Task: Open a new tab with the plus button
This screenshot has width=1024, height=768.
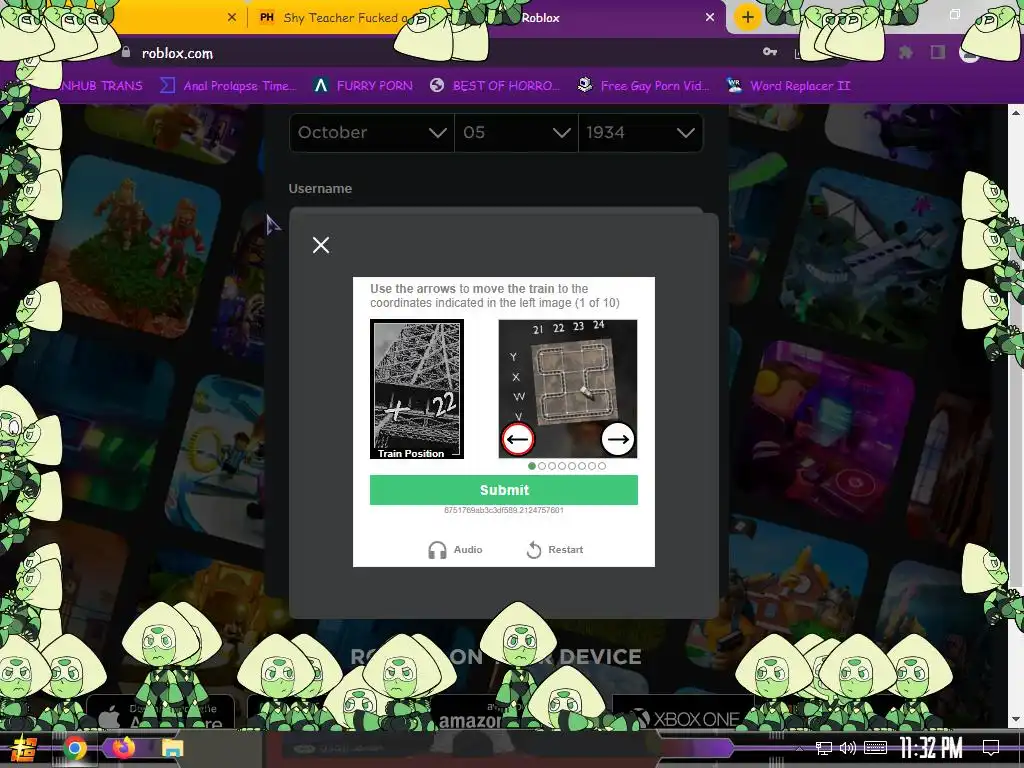Action: 748,18
